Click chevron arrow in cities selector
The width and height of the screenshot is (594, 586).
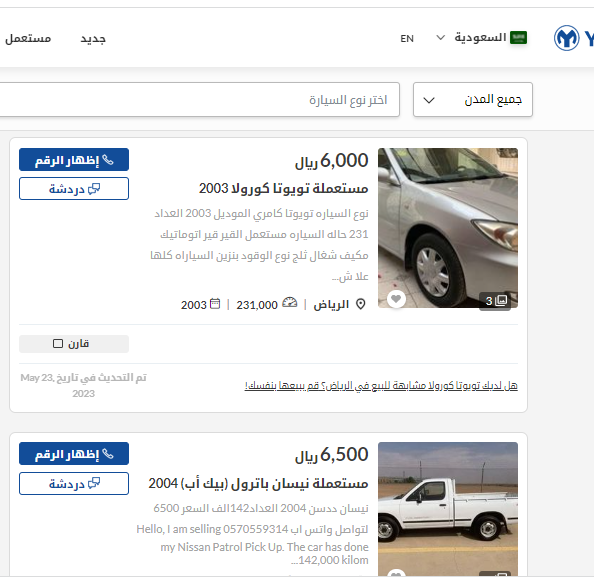[x=429, y=100]
